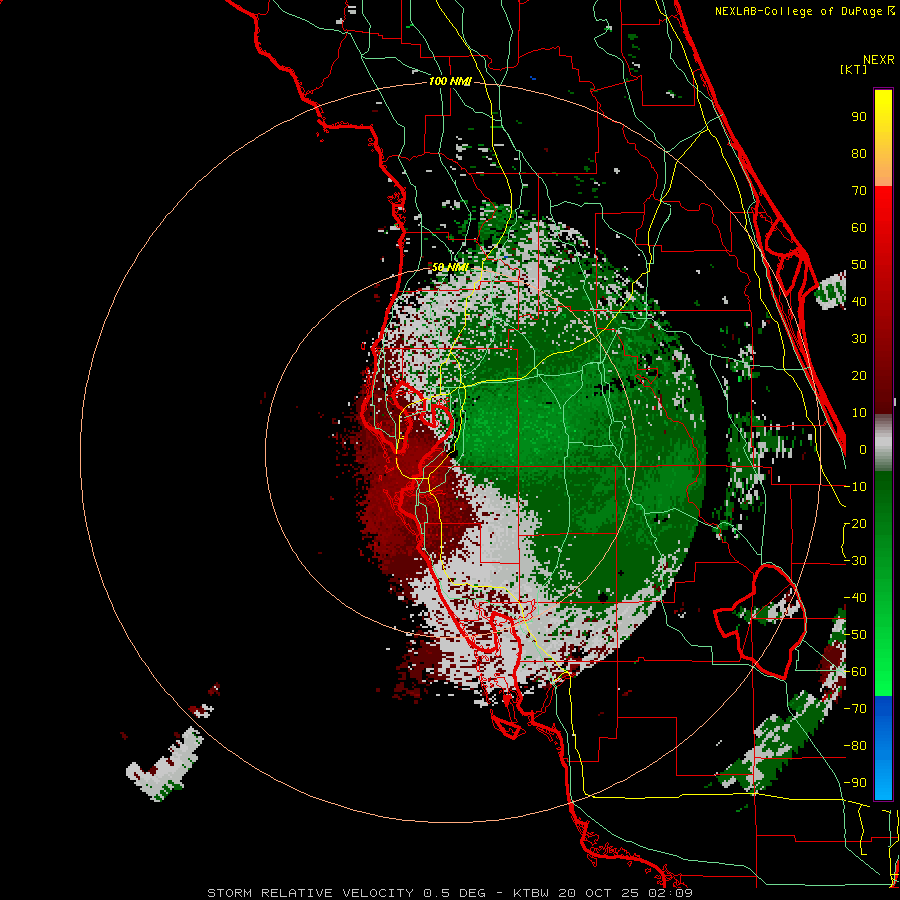Click the -10 velocity scale label

click(855, 487)
